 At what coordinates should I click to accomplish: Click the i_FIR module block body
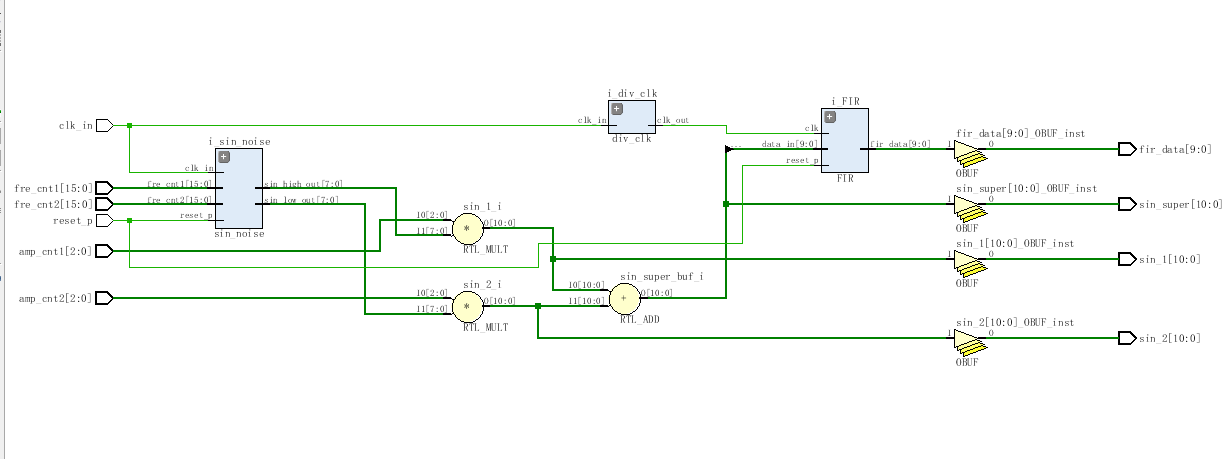(845, 145)
